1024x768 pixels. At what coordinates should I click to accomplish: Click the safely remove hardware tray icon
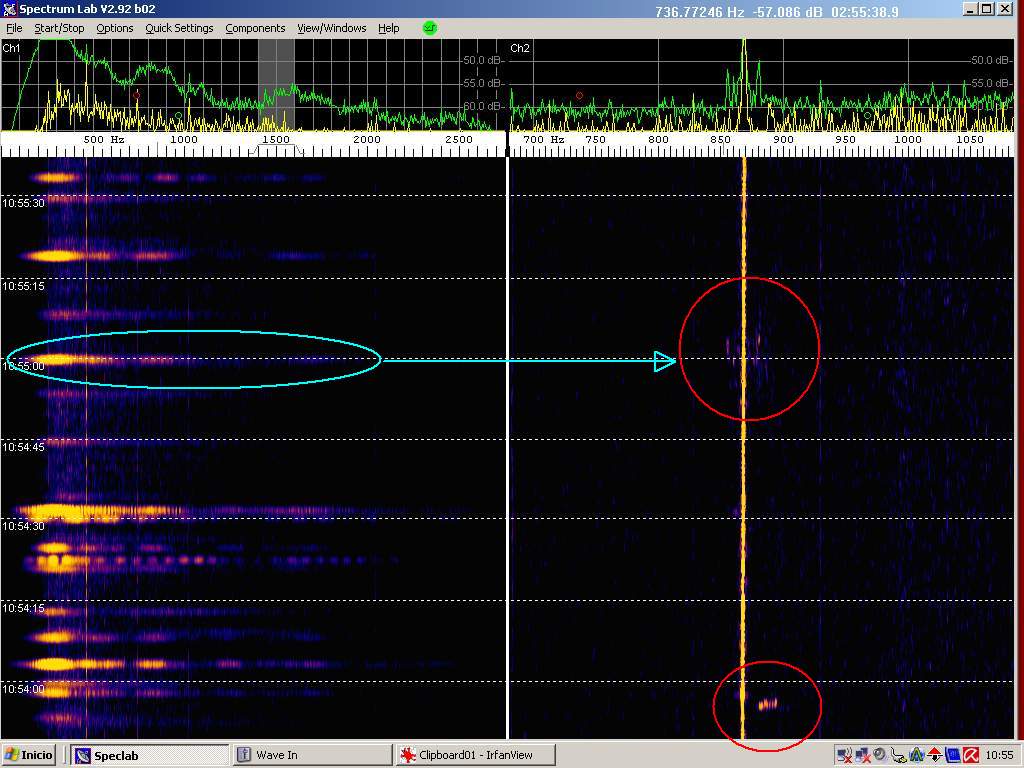[899, 755]
